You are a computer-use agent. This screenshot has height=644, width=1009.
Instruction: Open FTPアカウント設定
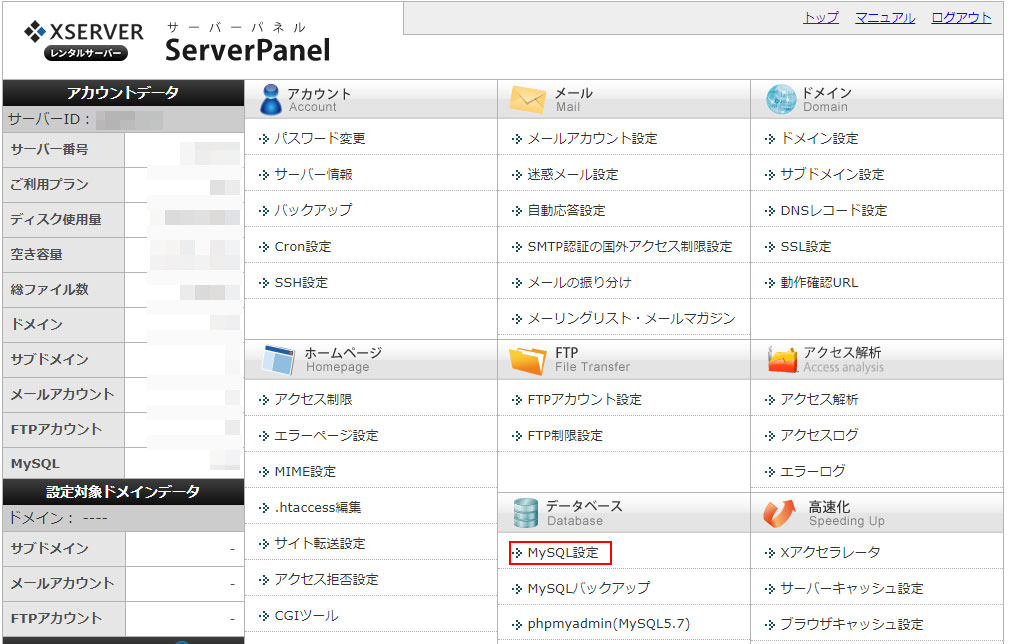coord(585,400)
